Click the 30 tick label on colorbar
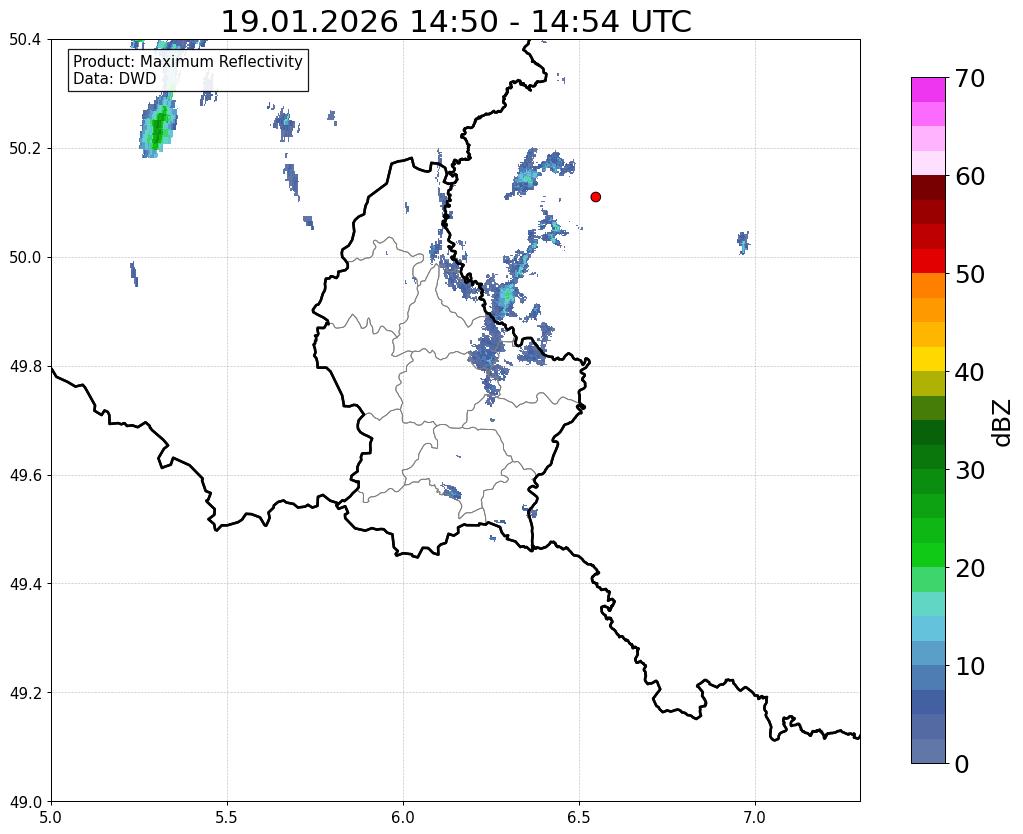The height and width of the screenshot is (834, 1023). pos(970,470)
